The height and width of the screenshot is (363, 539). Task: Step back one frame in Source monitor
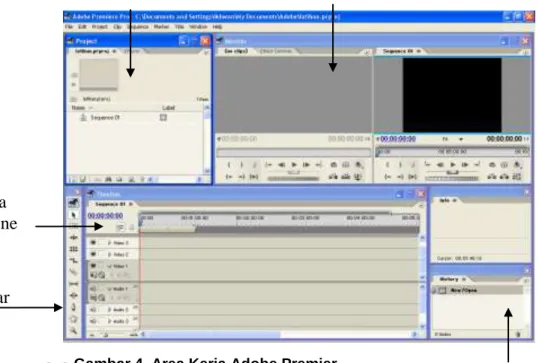[282, 165]
